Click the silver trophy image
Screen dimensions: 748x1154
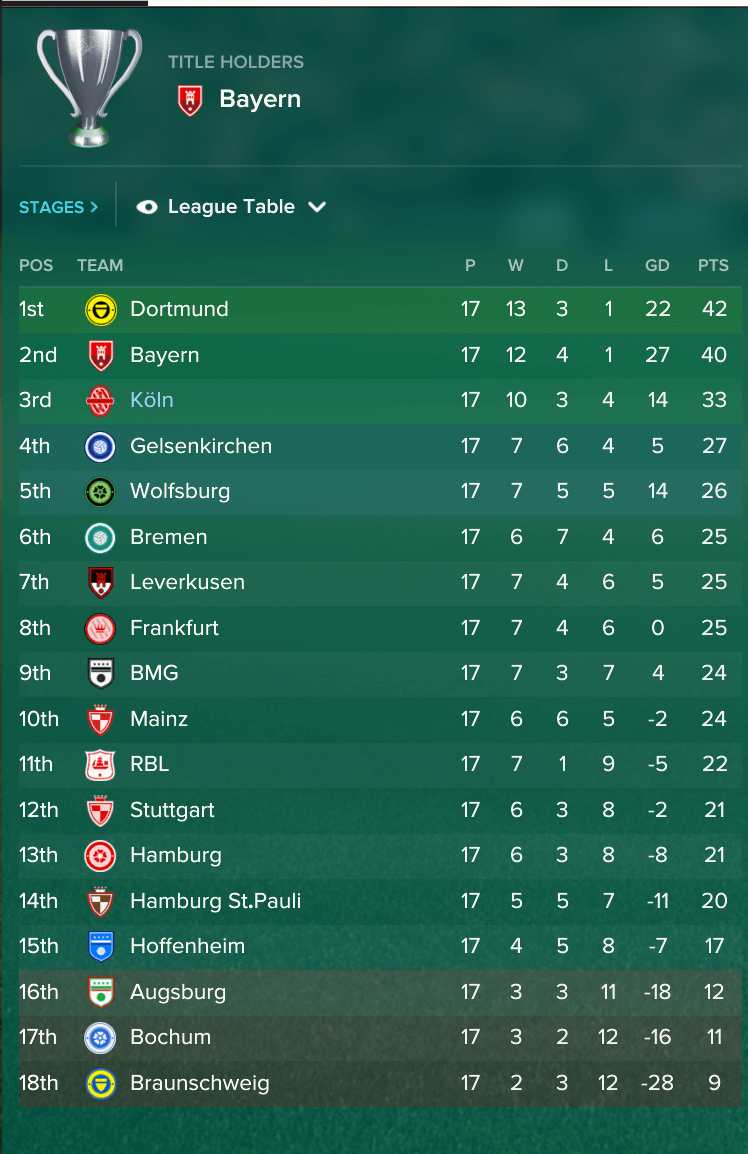(89, 87)
